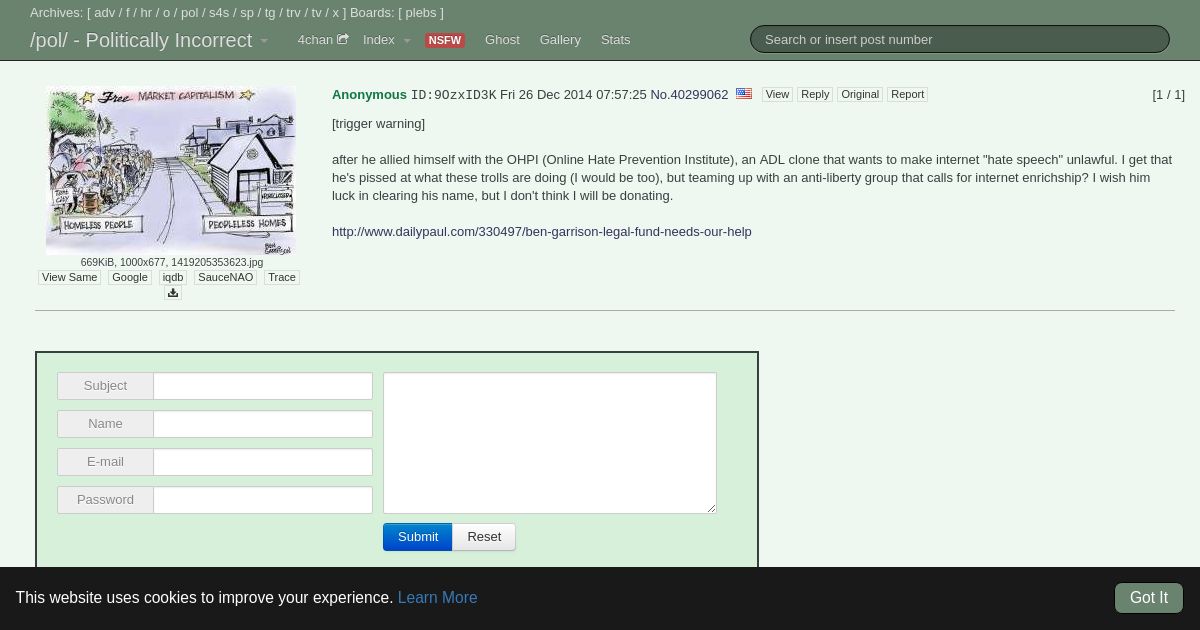Go to the sp archive
The image size is (1200, 630).
click(247, 13)
